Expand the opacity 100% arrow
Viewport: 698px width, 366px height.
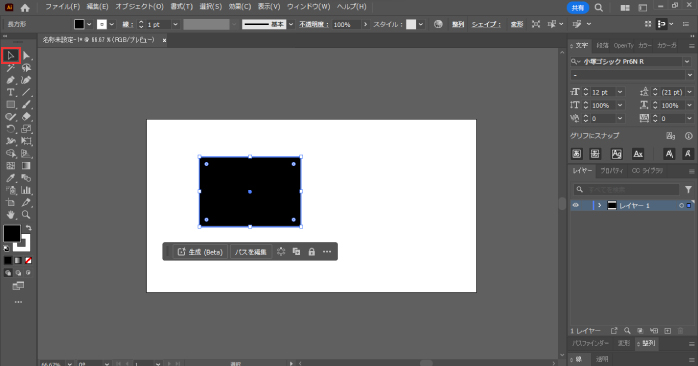pyautogui.click(x=365, y=24)
